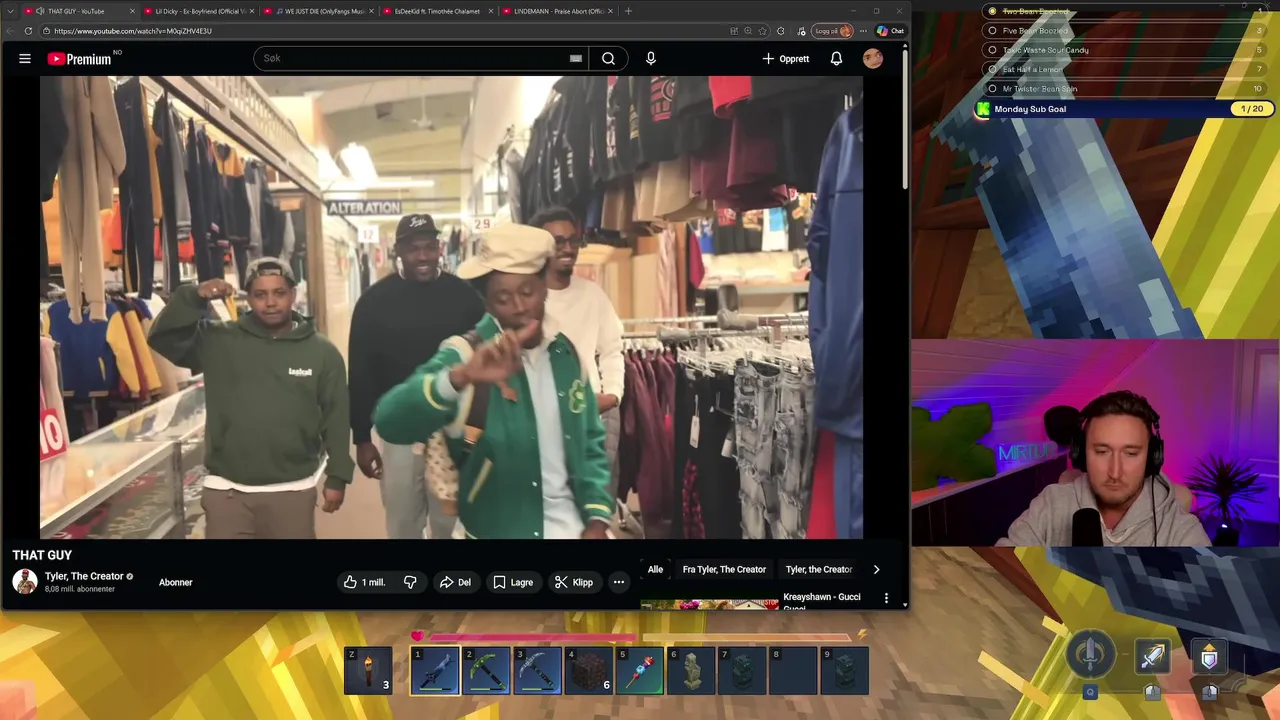Image resolution: width=1280 pixels, height=720 pixels.
Task: Click the search magnifier button
Action: pyautogui.click(x=608, y=59)
